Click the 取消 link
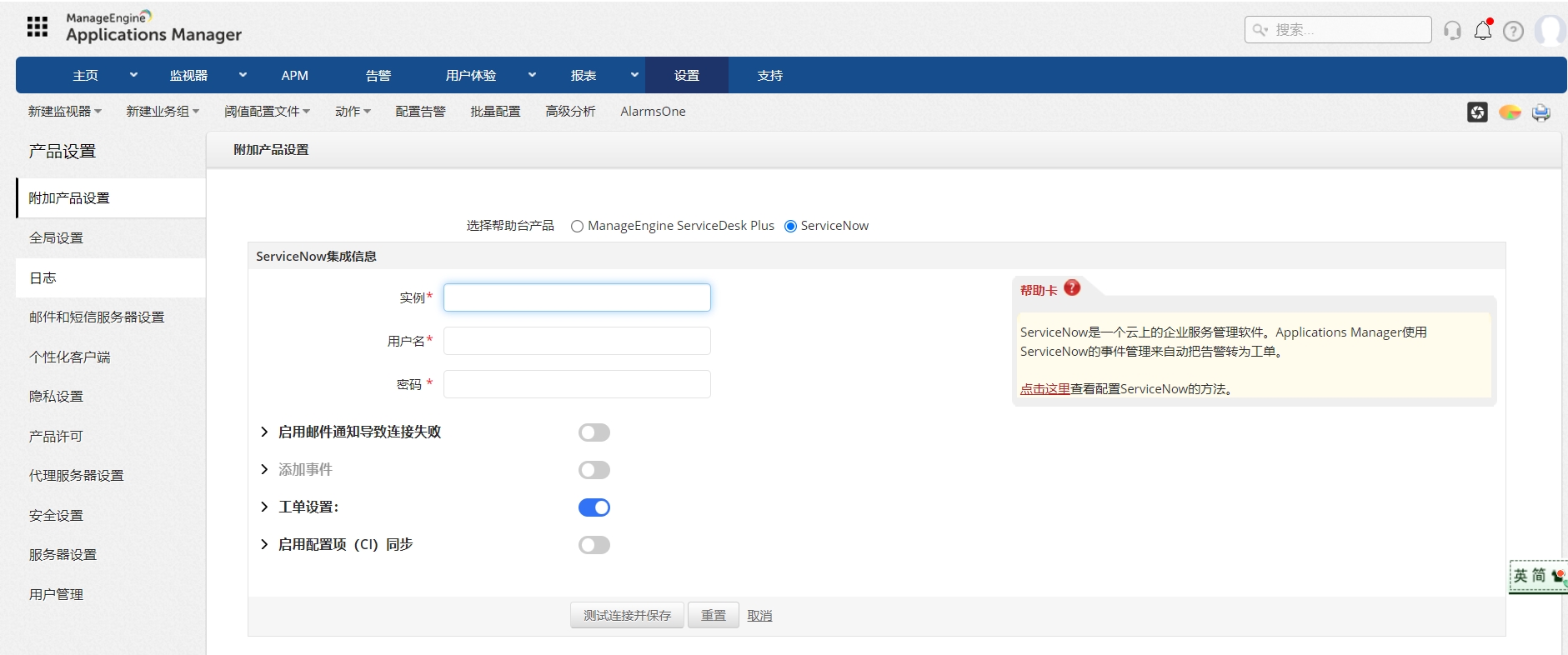 pos(759,615)
